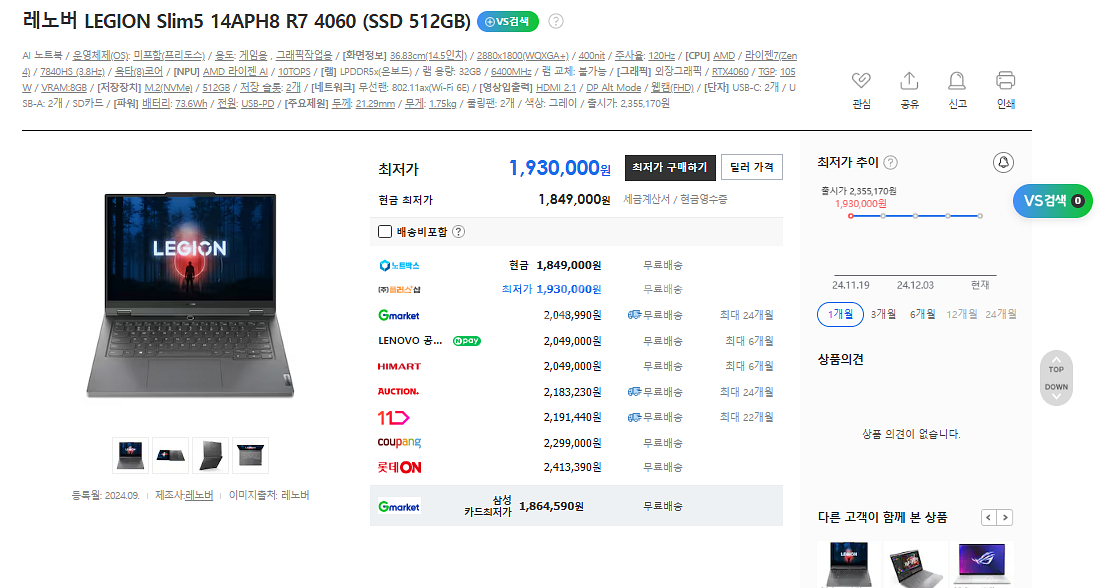Open LENOVO 공식몰 2,049,000원 price
This screenshot has width=1100, height=588.
pos(572,341)
